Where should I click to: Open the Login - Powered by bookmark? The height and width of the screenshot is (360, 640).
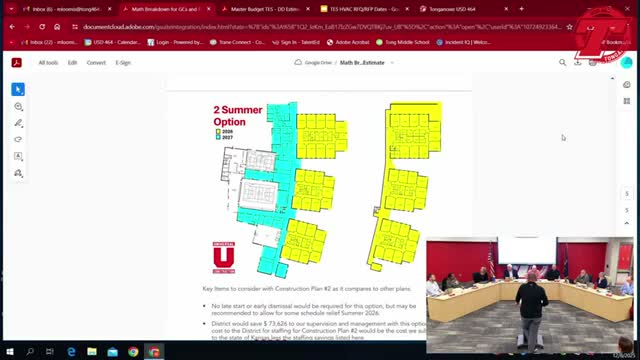coord(176,42)
